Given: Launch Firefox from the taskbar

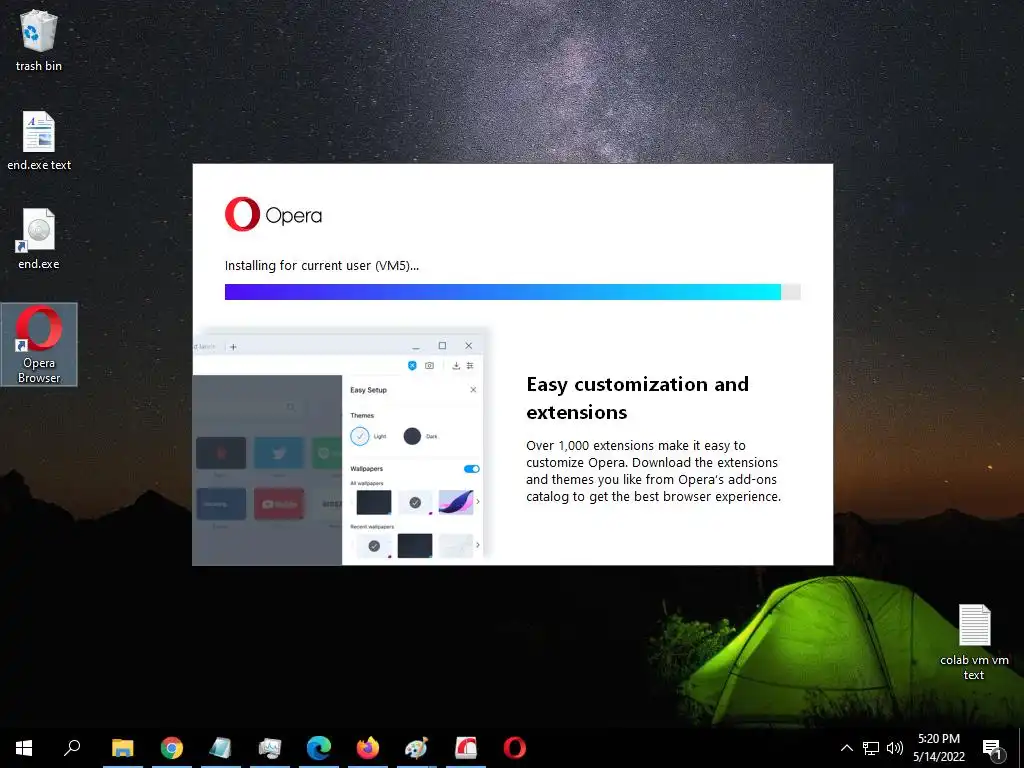Looking at the screenshot, I should [x=368, y=748].
